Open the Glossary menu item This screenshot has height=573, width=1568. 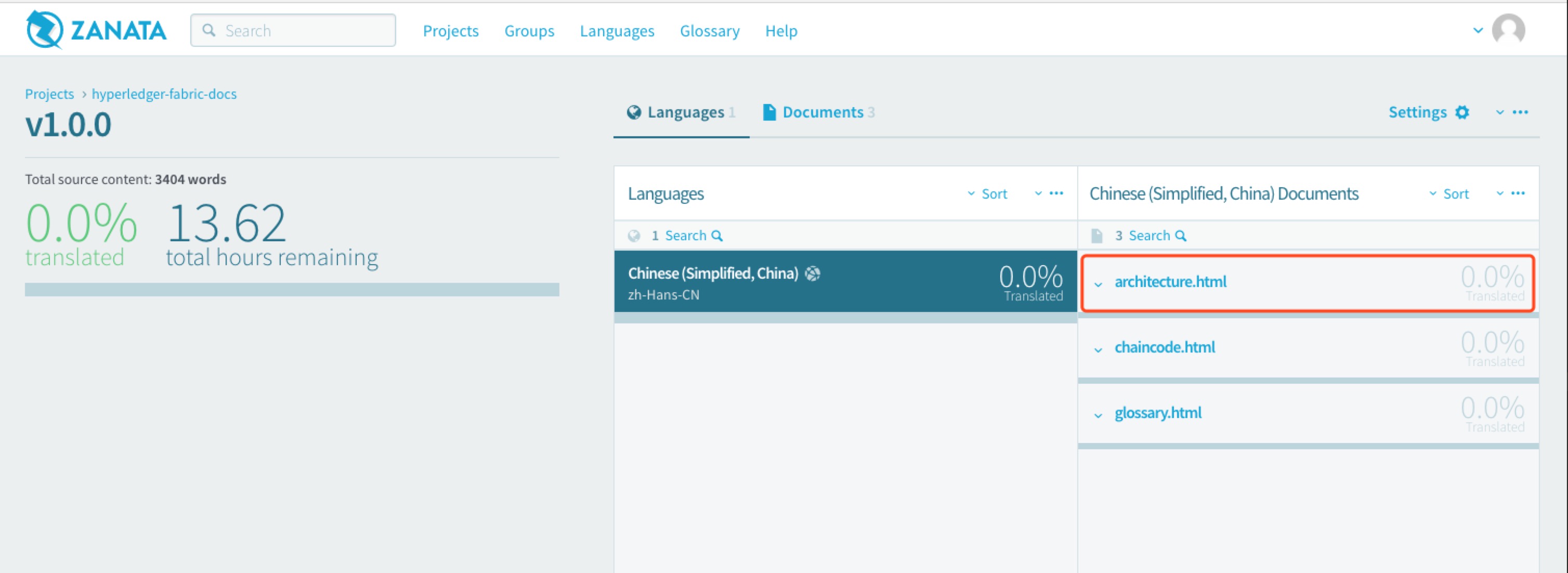709,31
